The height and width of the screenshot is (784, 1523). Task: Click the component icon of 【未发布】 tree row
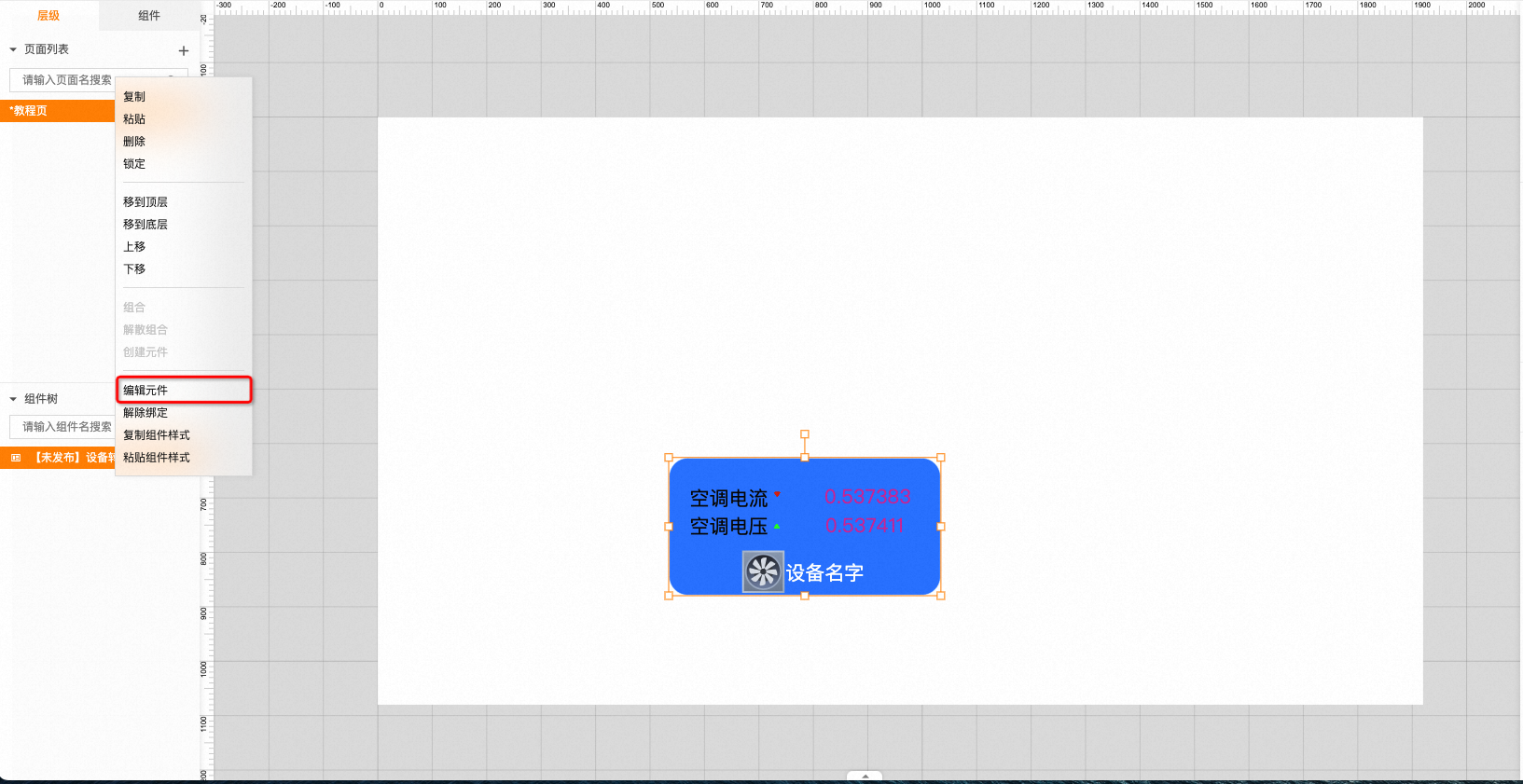click(x=16, y=458)
